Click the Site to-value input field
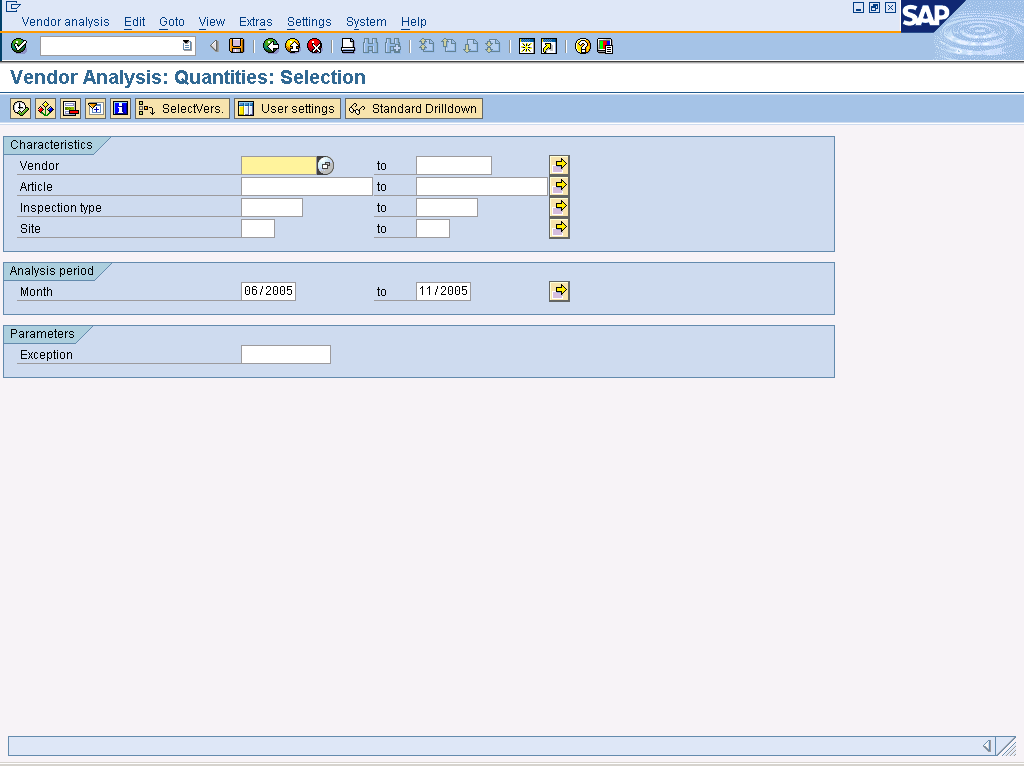1024x766 pixels. (x=433, y=229)
